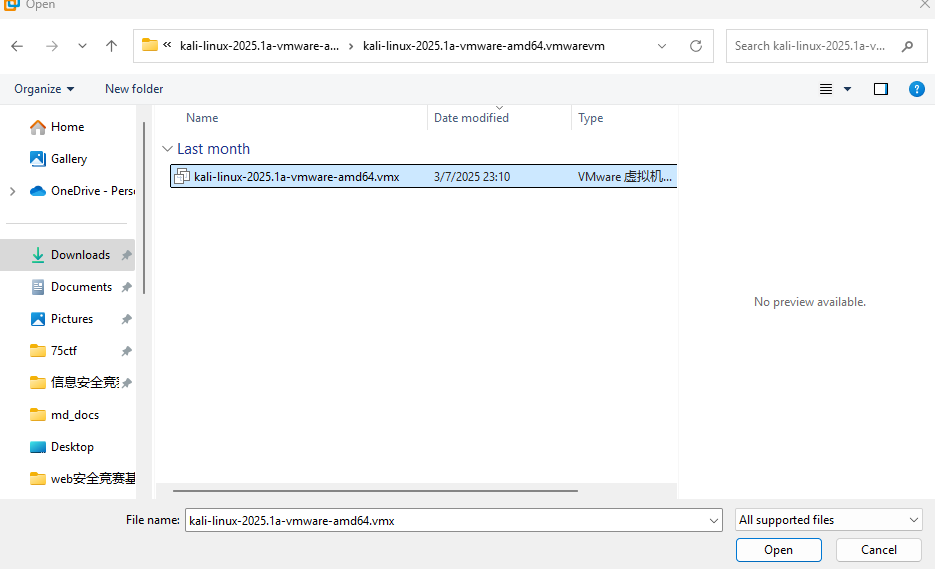Click the .vmx file's VMware icon

point(182,176)
